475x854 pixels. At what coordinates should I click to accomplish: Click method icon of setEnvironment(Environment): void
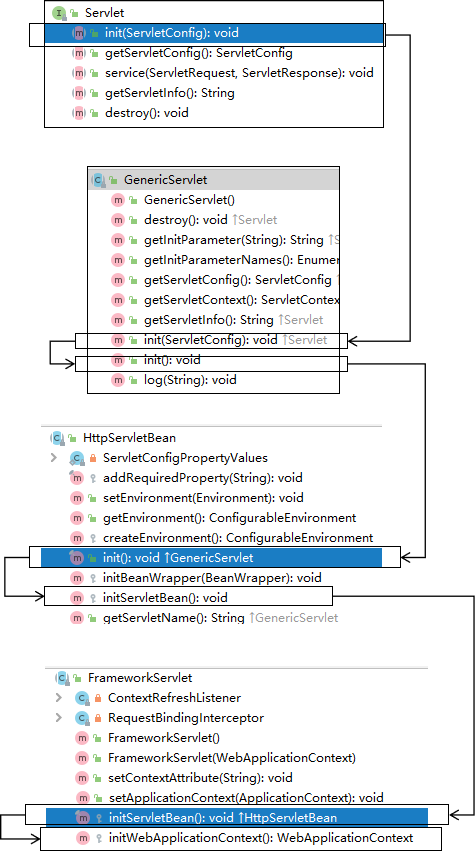click(x=77, y=498)
